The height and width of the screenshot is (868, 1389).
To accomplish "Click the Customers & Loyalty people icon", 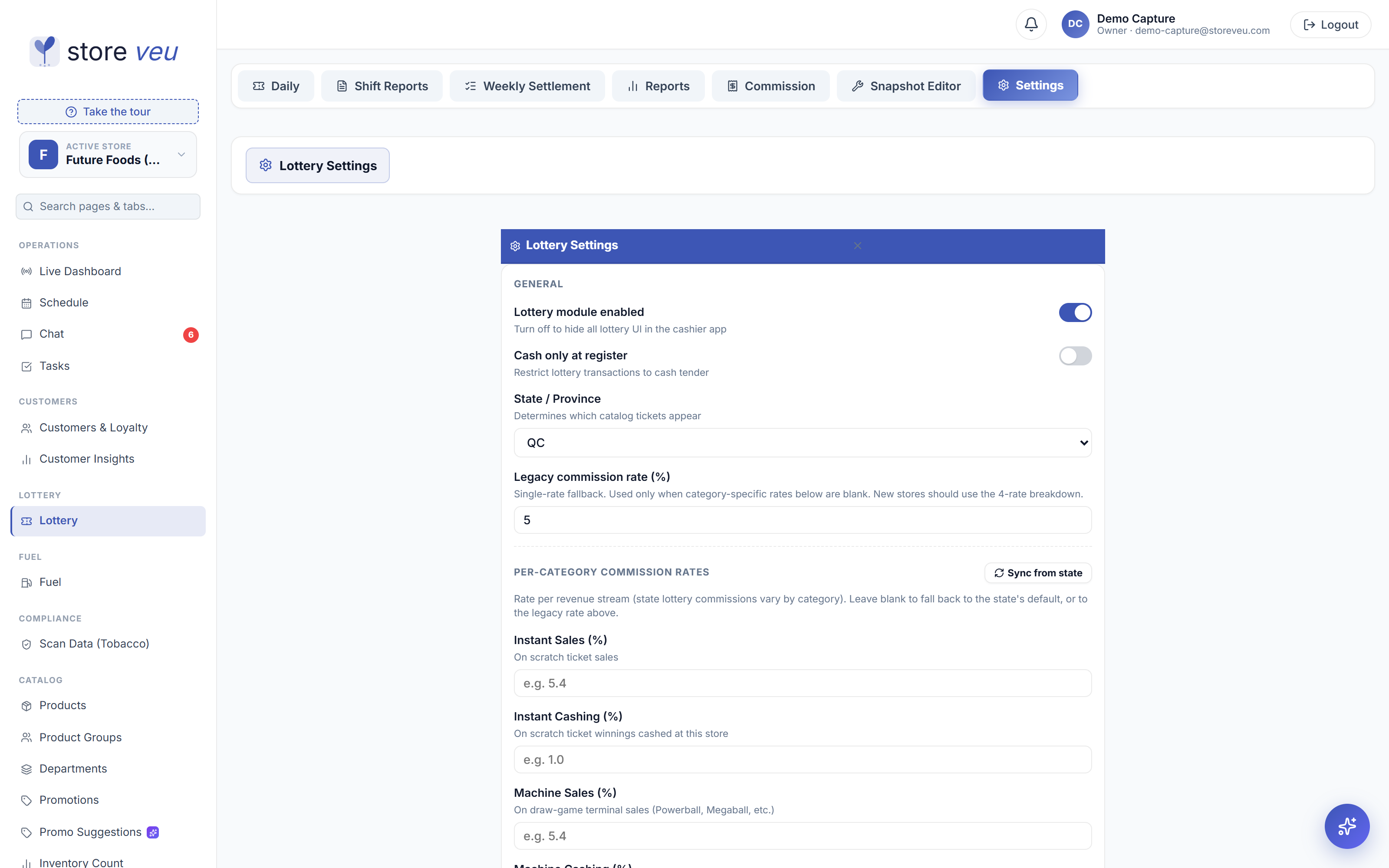I will [x=26, y=428].
